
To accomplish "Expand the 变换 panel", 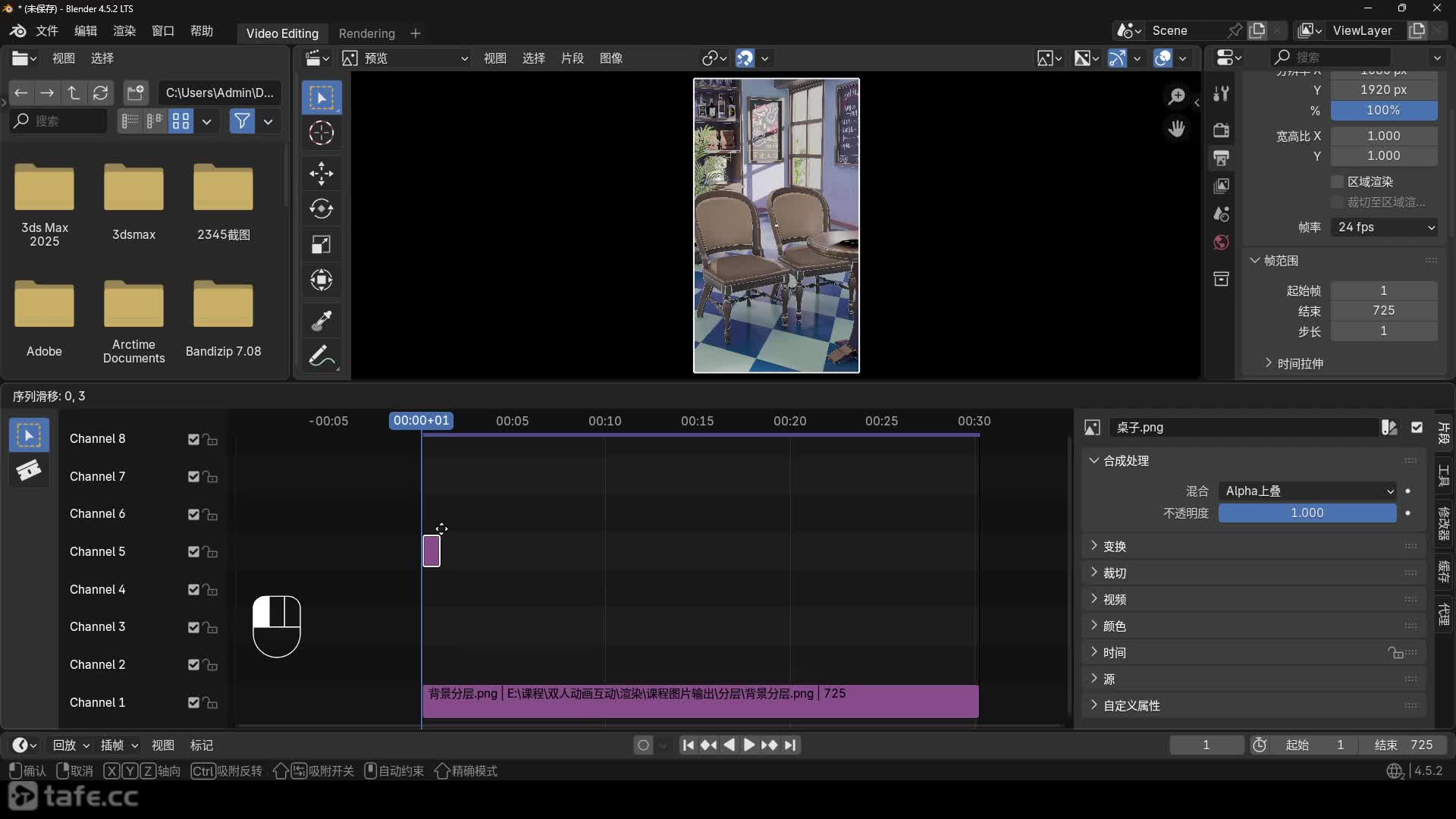I will 1114,546.
